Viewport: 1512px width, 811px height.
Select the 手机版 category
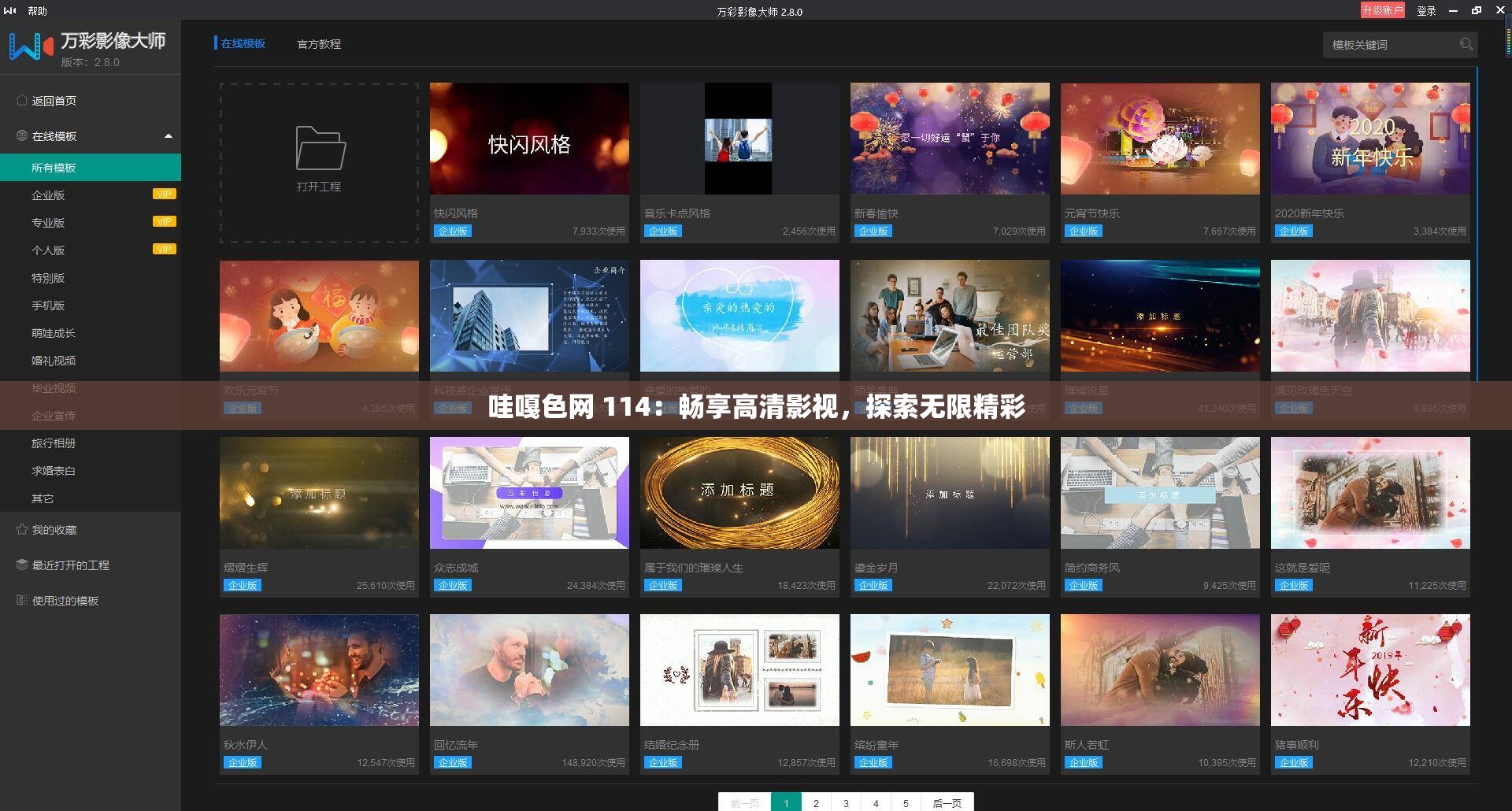[x=48, y=306]
